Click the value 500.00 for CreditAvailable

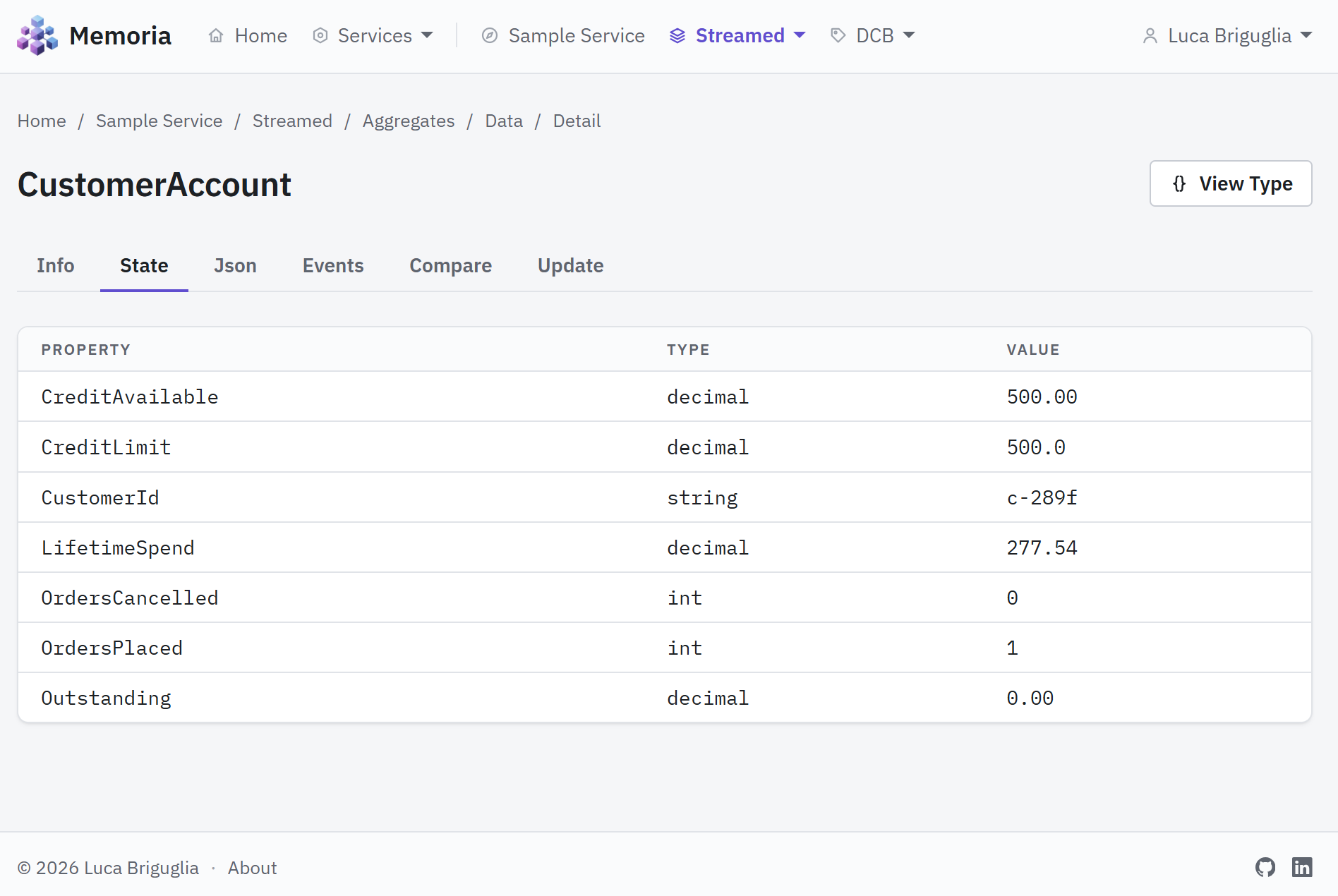coord(1042,396)
